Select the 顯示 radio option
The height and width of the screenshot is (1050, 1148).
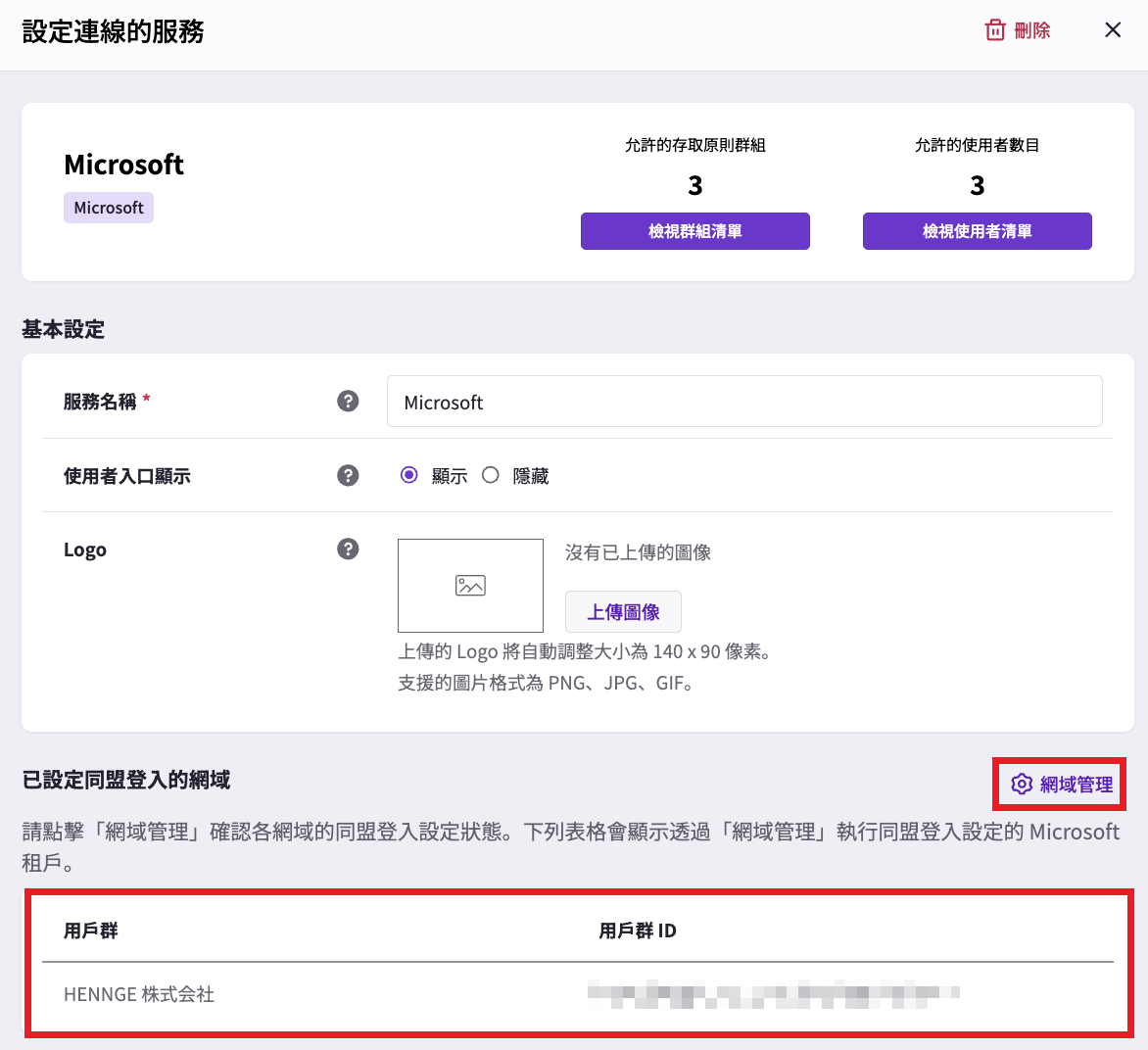[409, 475]
